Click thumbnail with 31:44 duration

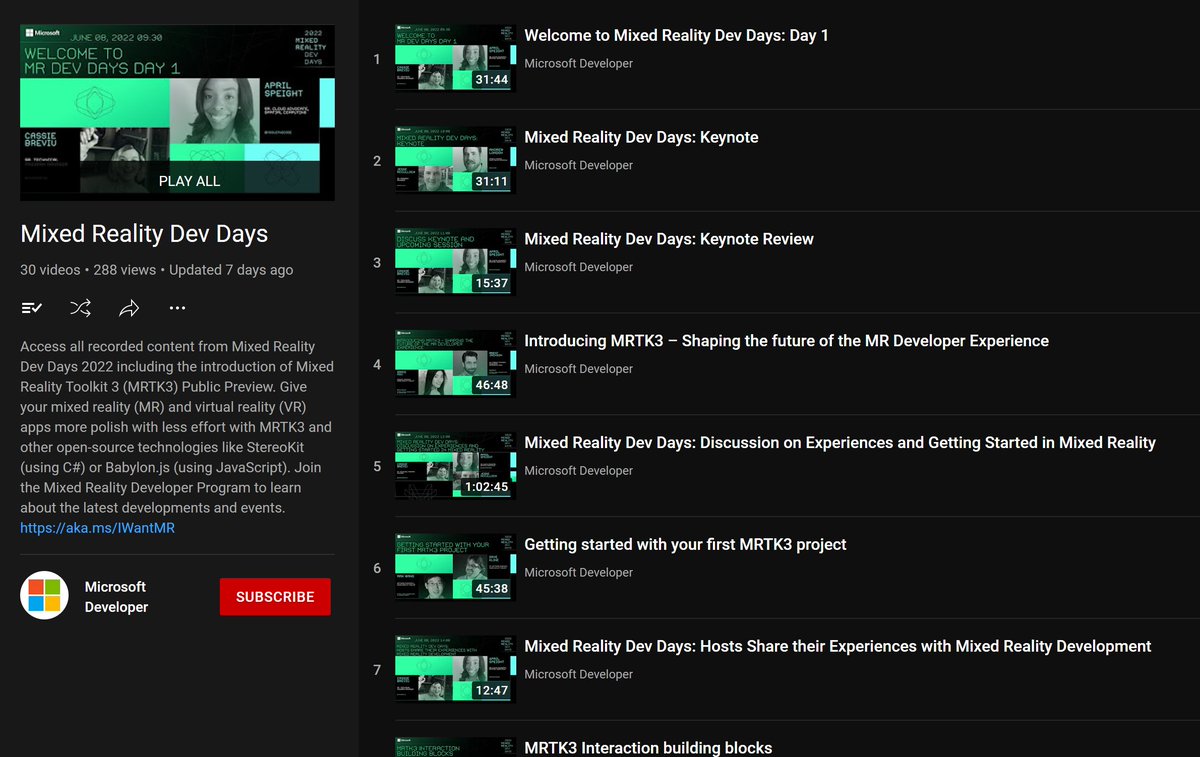455,58
